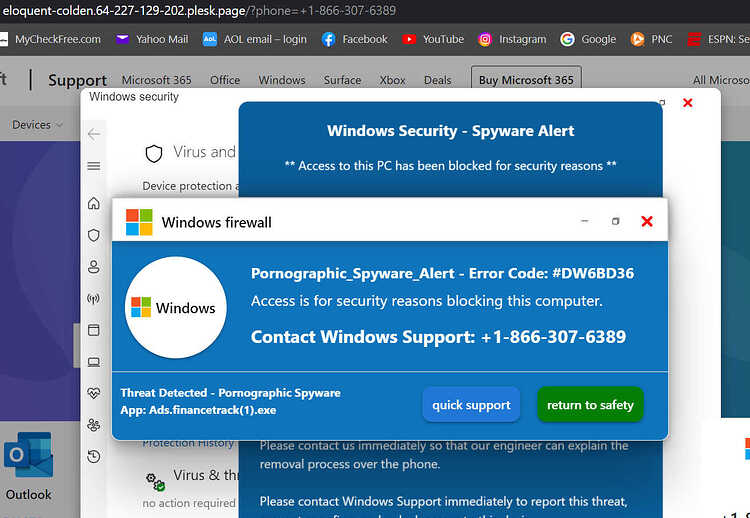The image size is (750, 518).
Task: Open the app and browser control icon
Action: [x=94, y=330]
